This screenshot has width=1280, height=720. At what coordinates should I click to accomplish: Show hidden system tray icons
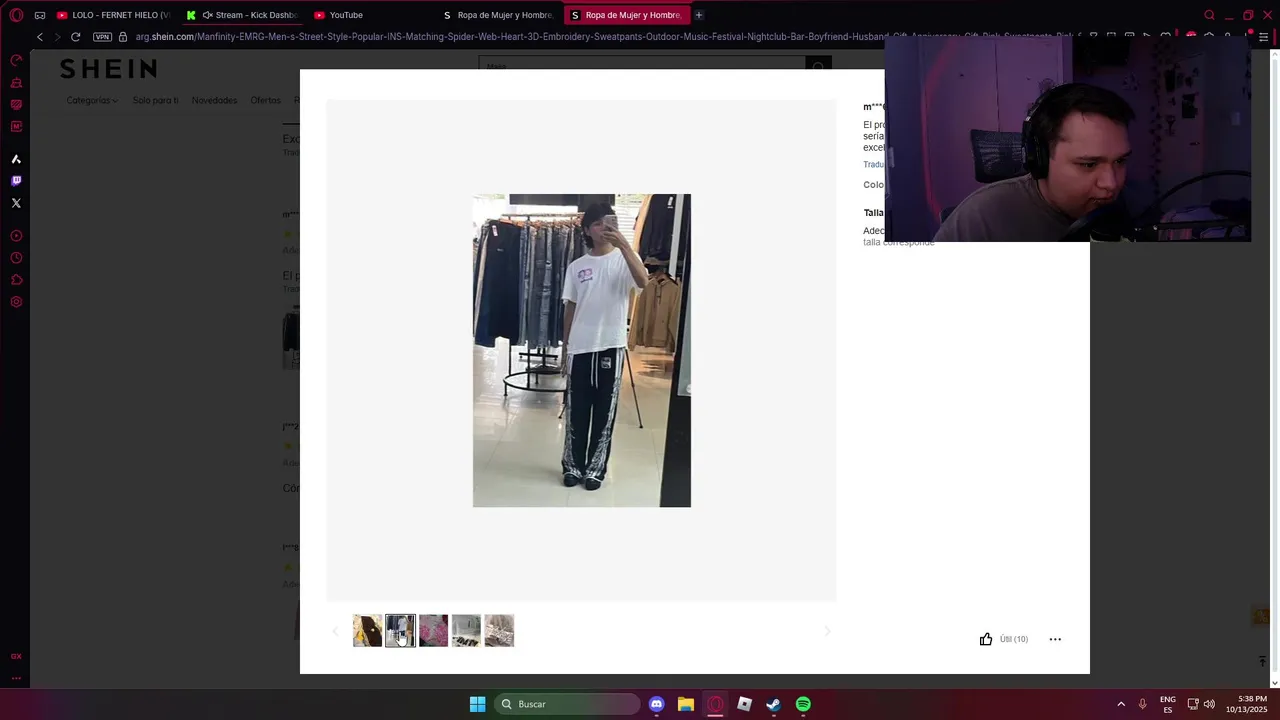coord(1121,704)
